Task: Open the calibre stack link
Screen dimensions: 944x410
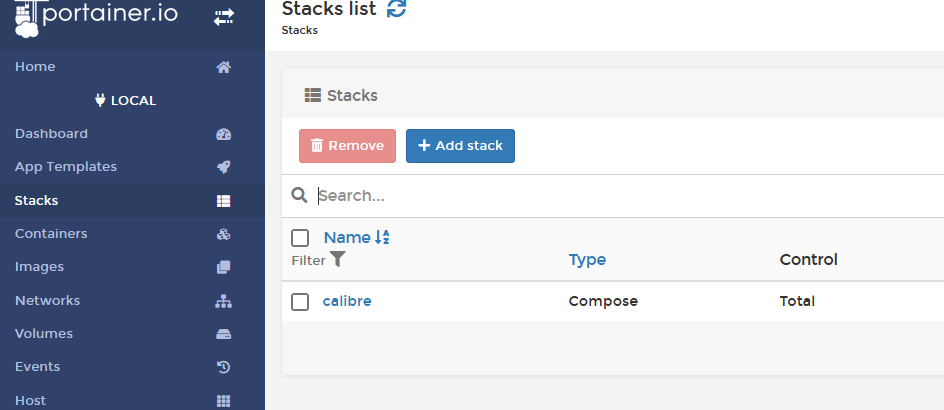Action: tap(347, 301)
